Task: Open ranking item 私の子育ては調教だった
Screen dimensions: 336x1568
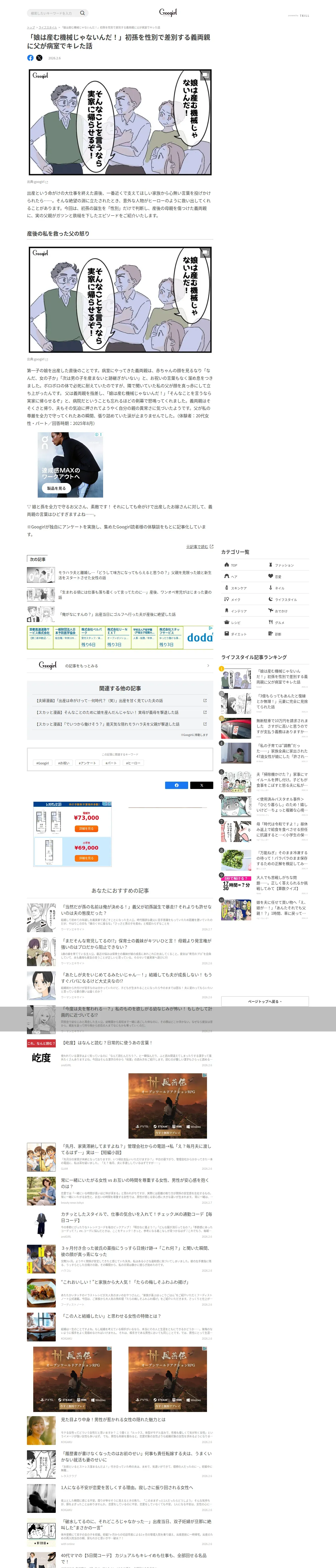Action: coord(265,752)
